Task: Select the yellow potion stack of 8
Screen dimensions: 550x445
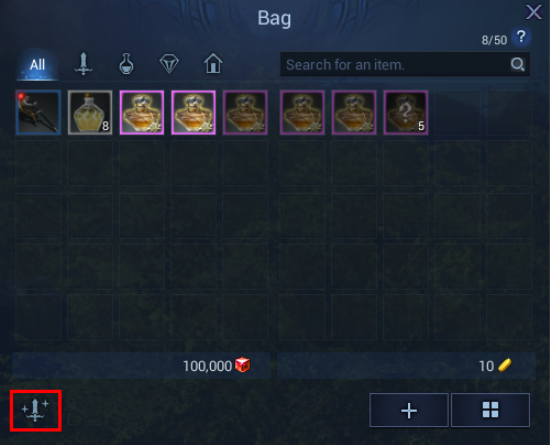Action: pyautogui.click(x=90, y=113)
